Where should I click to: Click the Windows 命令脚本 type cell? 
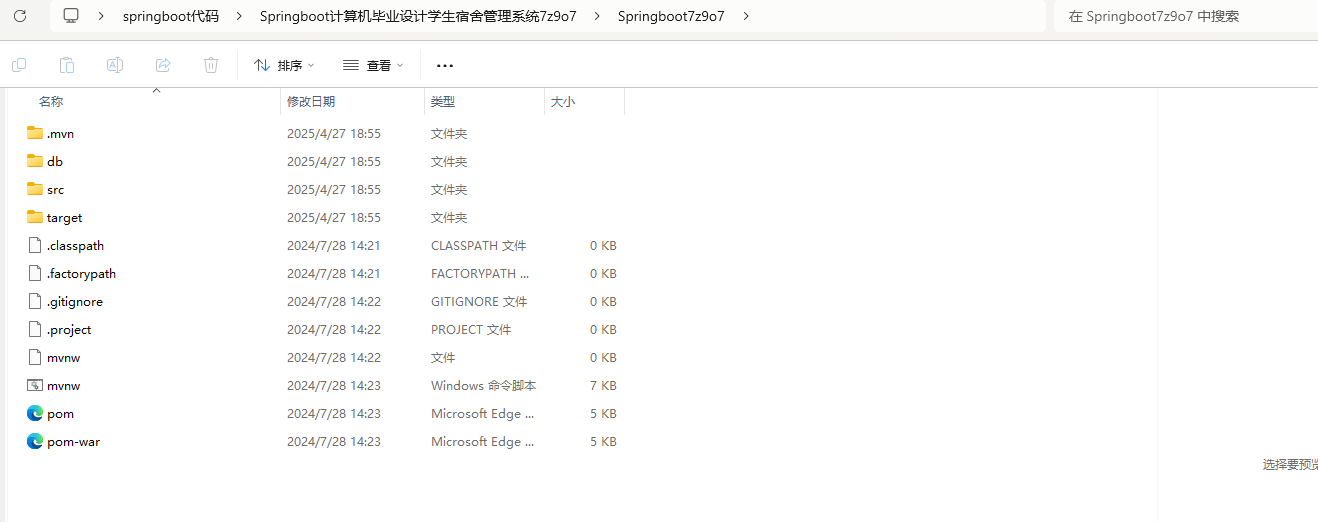(483, 385)
